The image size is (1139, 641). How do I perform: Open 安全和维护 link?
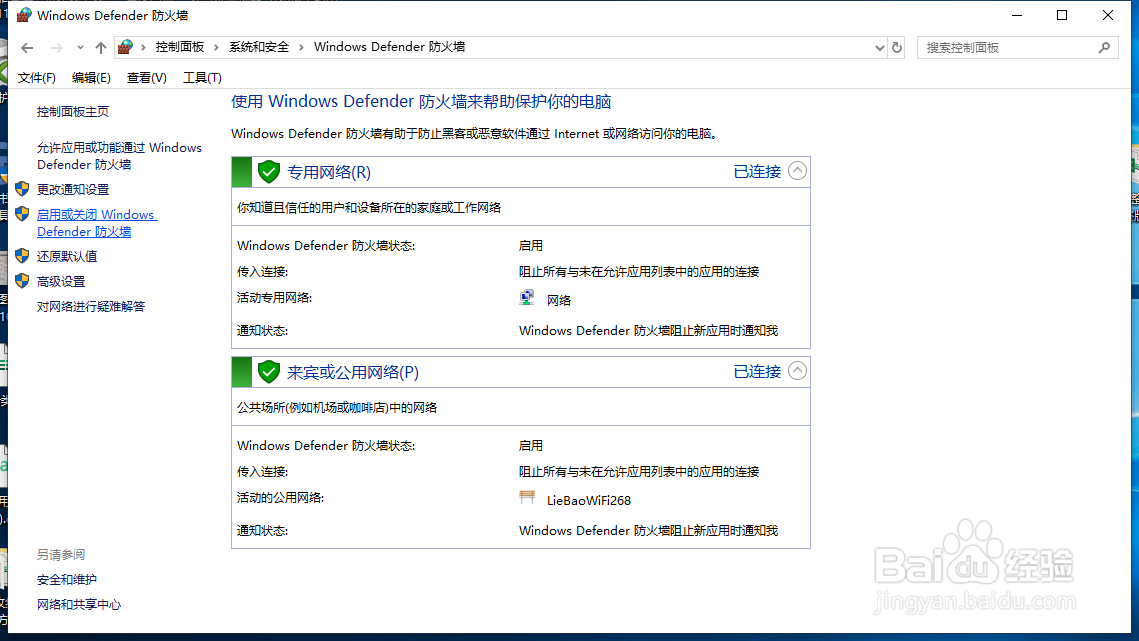67,580
